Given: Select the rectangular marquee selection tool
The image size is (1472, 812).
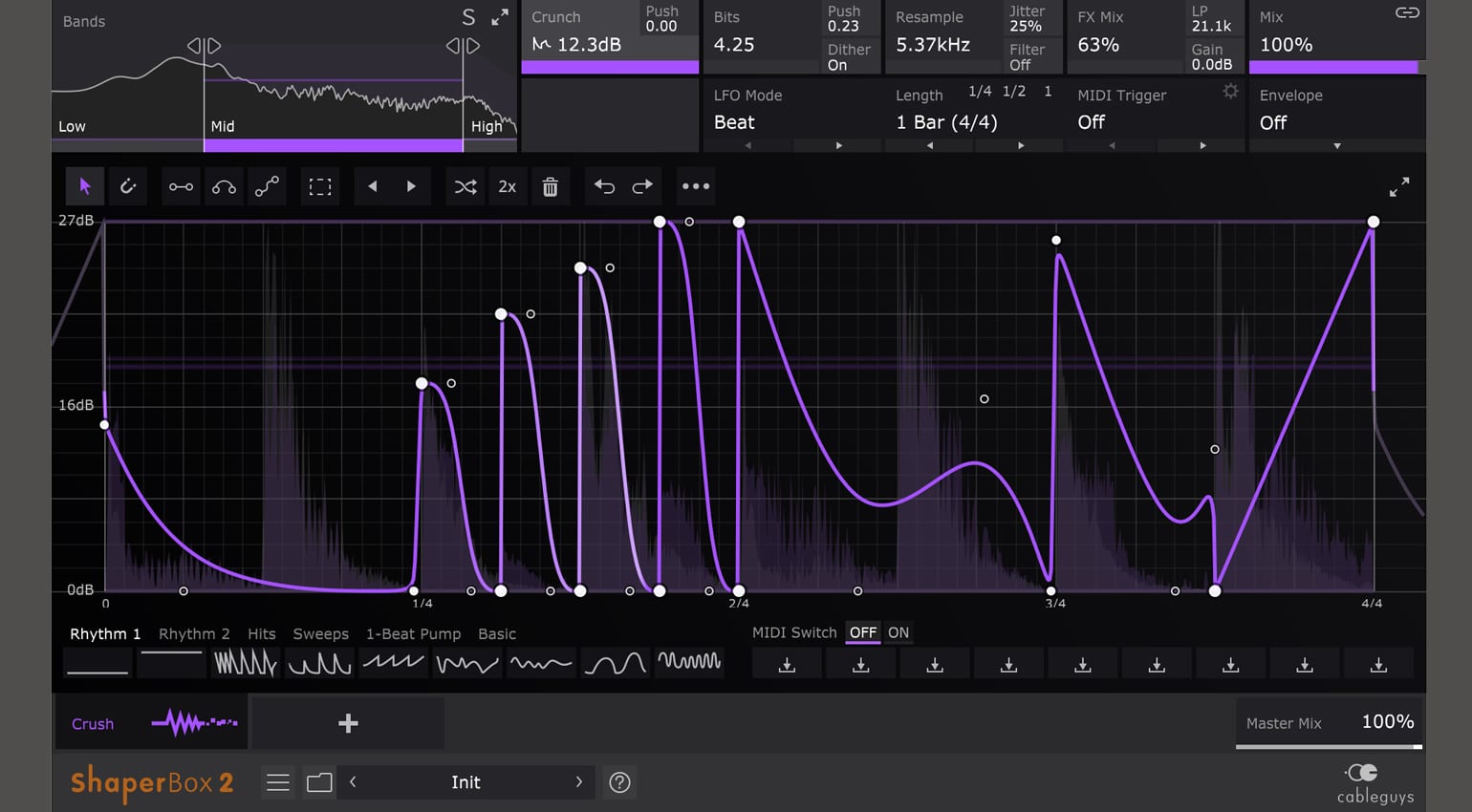Looking at the screenshot, I should 320,186.
